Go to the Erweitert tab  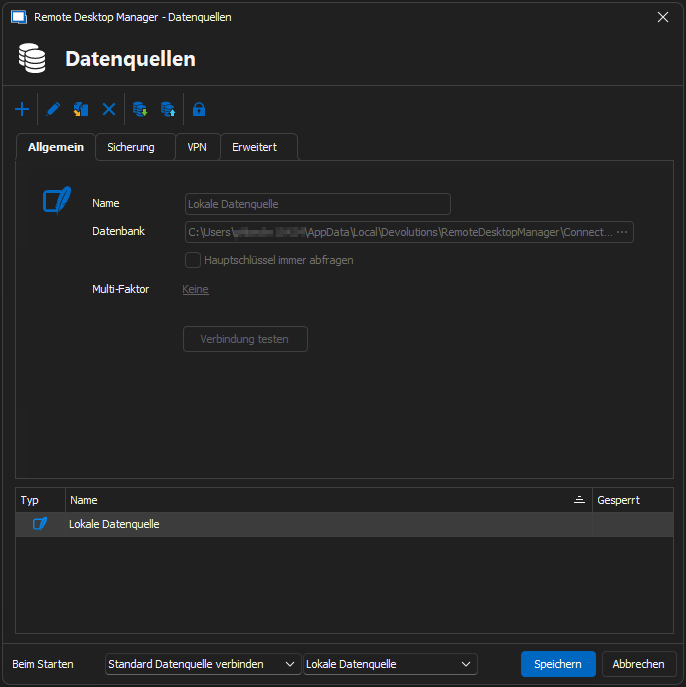pyautogui.click(x=254, y=147)
